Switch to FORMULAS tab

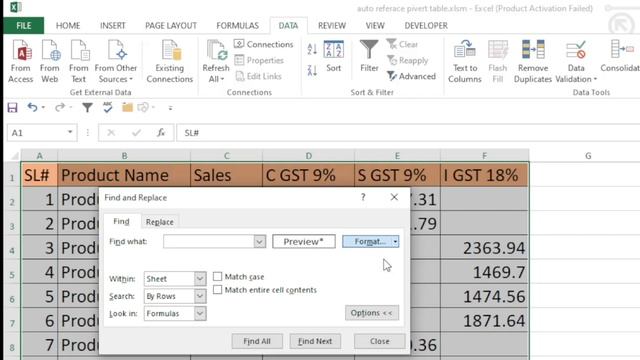coord(238,26)
